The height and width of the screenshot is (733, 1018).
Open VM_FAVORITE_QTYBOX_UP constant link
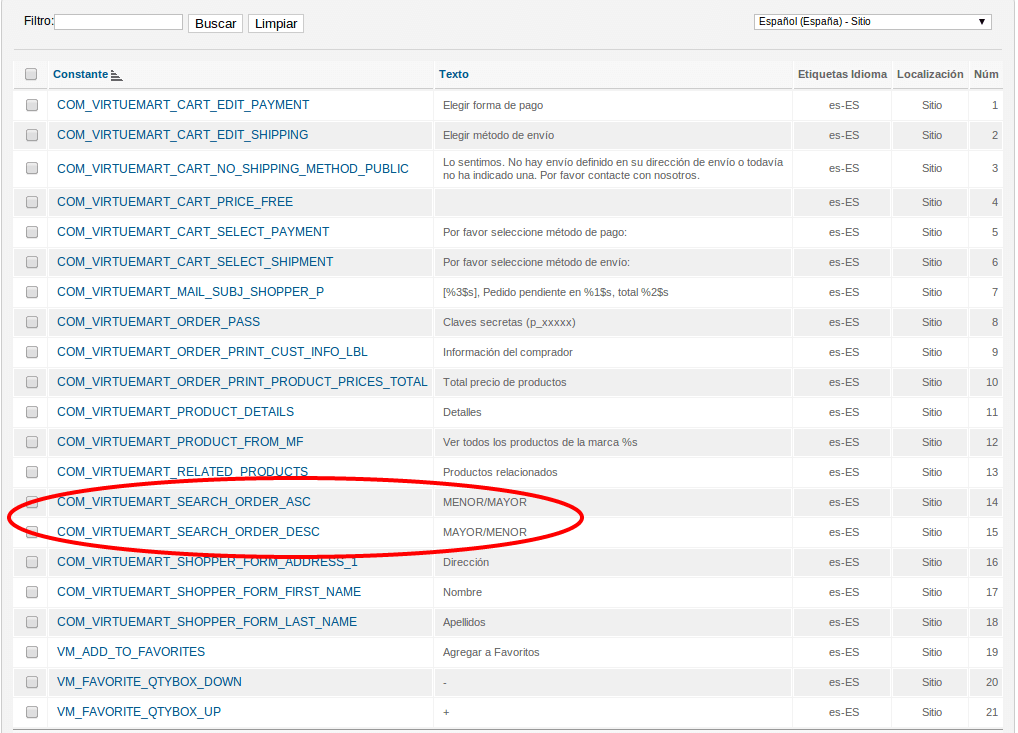(139, 712)
